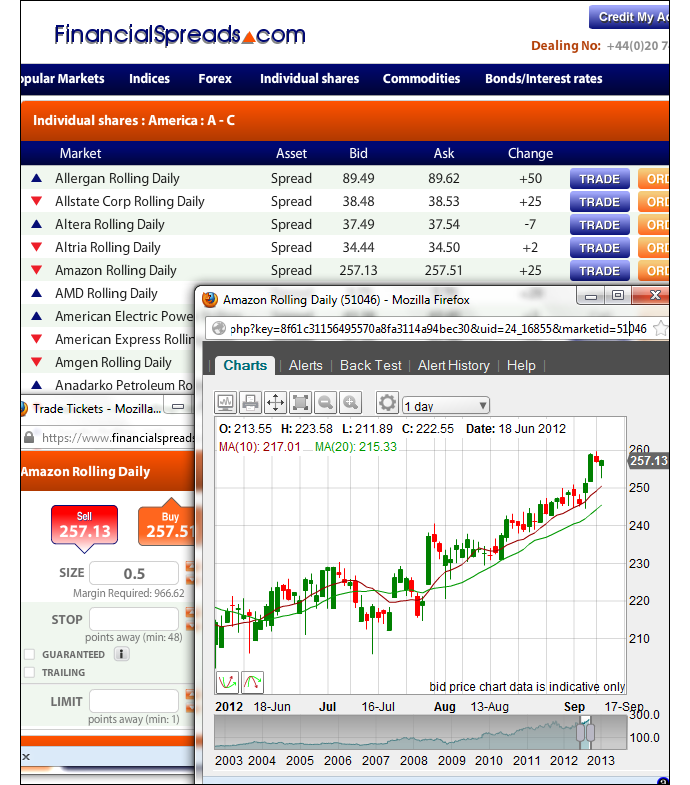This screenshot has width=690, height=785.
Task: Click the Amazon bid price 257.13 in table
Action: click(358, 270)
